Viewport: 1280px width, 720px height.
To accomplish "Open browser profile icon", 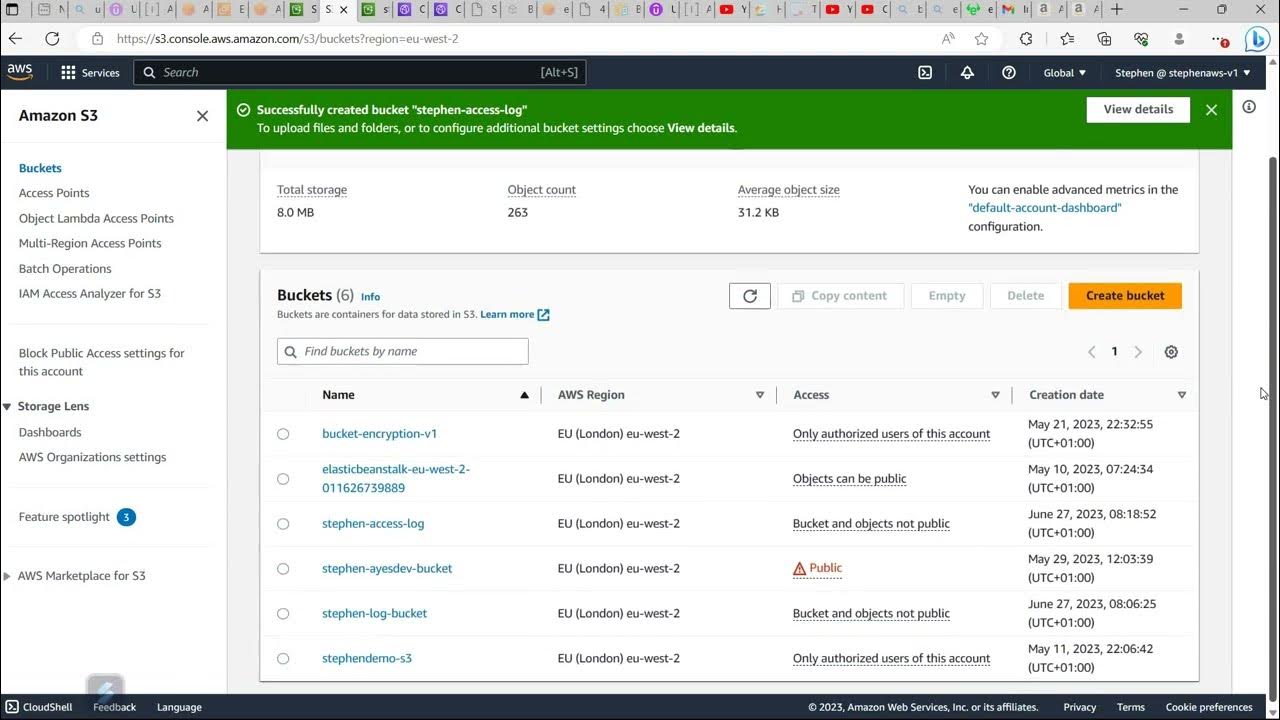I will click(1179, 39).
